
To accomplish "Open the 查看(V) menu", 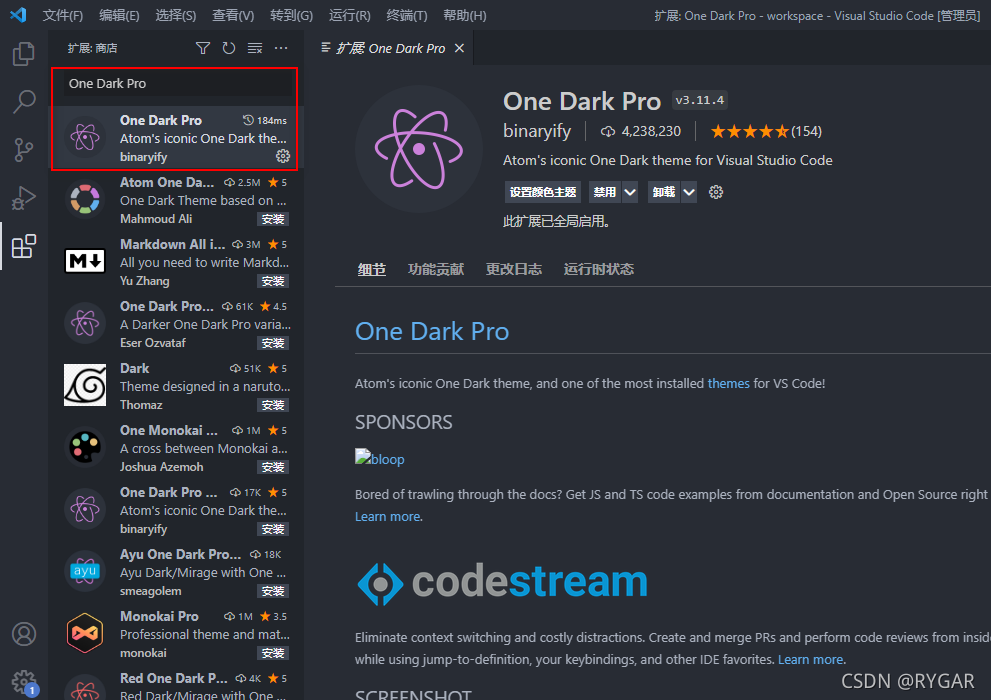I will 233,15.
